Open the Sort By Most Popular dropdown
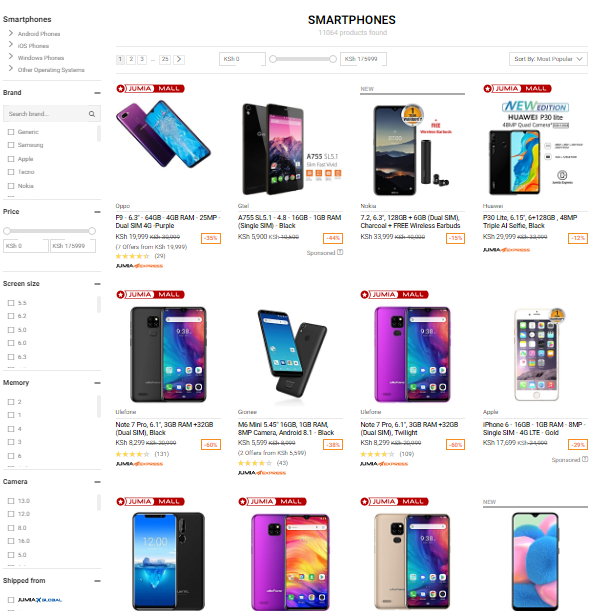The height and width of the screenshot is (611, 606). (x=548, y=59)
